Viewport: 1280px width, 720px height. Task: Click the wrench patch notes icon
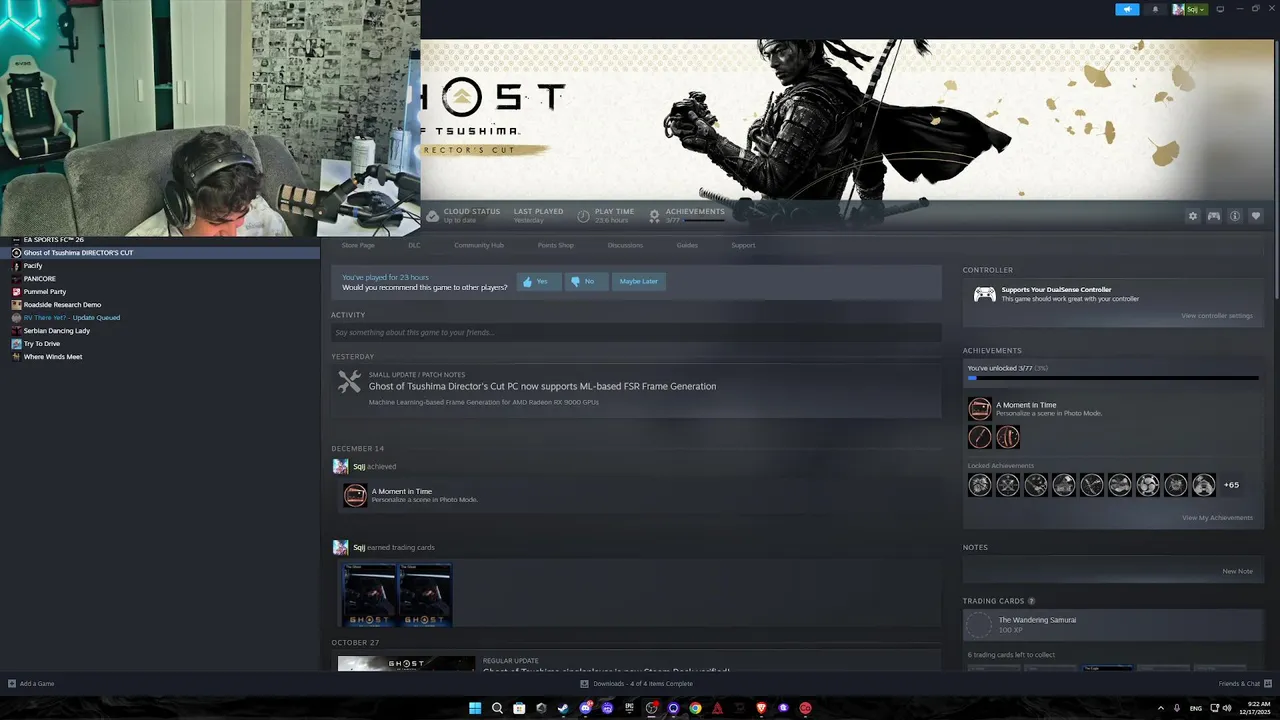(x=349, y=381)
